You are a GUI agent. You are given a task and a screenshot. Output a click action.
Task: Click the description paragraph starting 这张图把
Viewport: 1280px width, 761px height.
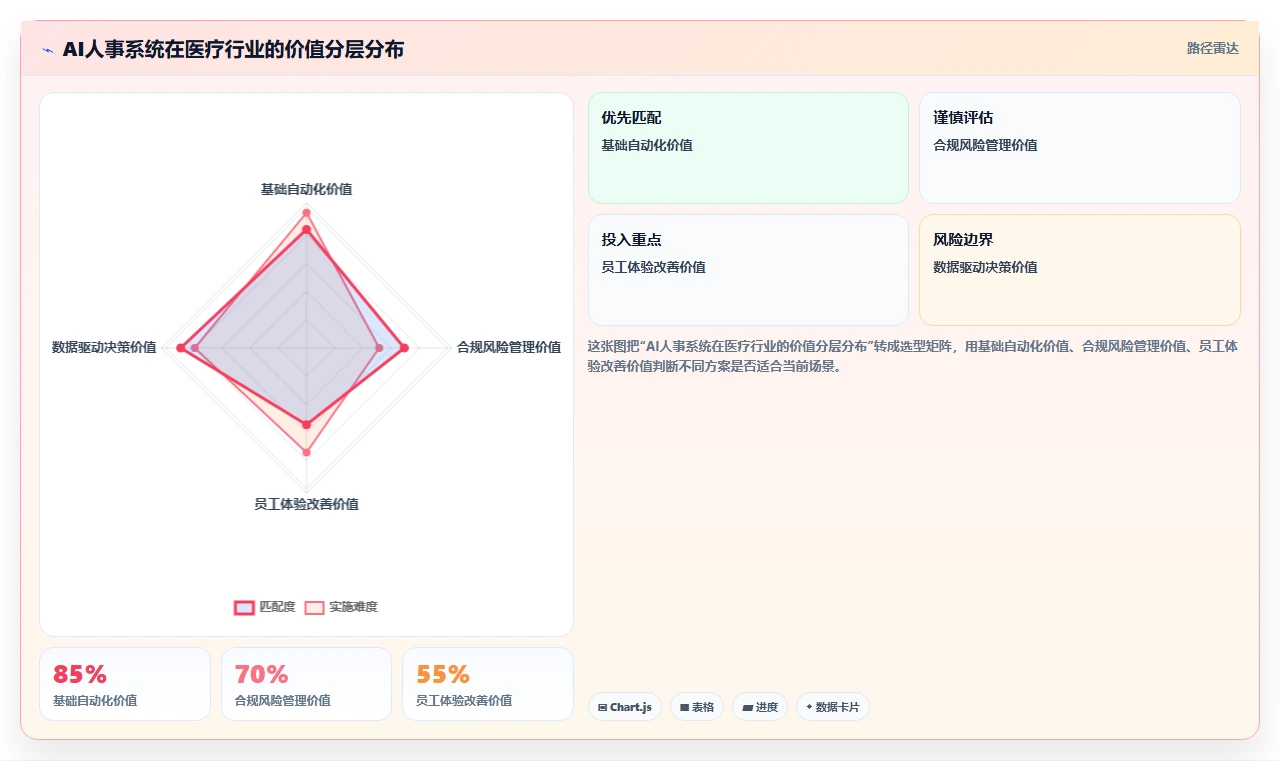pos(912,356)
